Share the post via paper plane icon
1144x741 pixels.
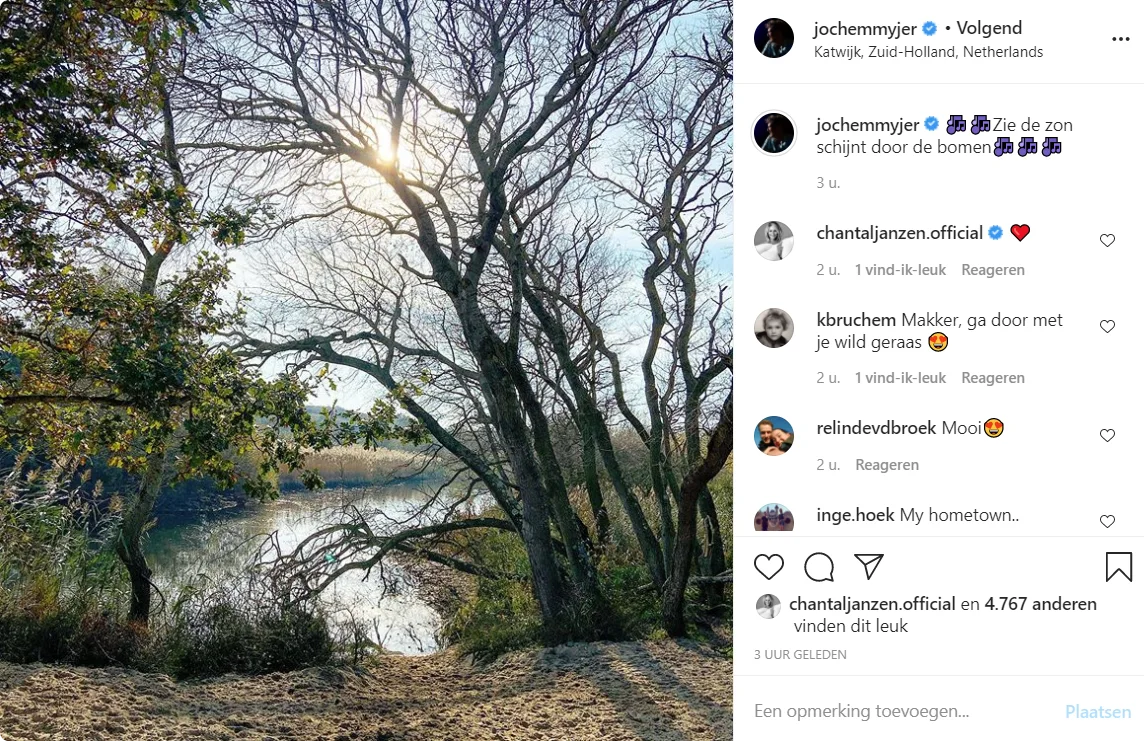(869, 567)
